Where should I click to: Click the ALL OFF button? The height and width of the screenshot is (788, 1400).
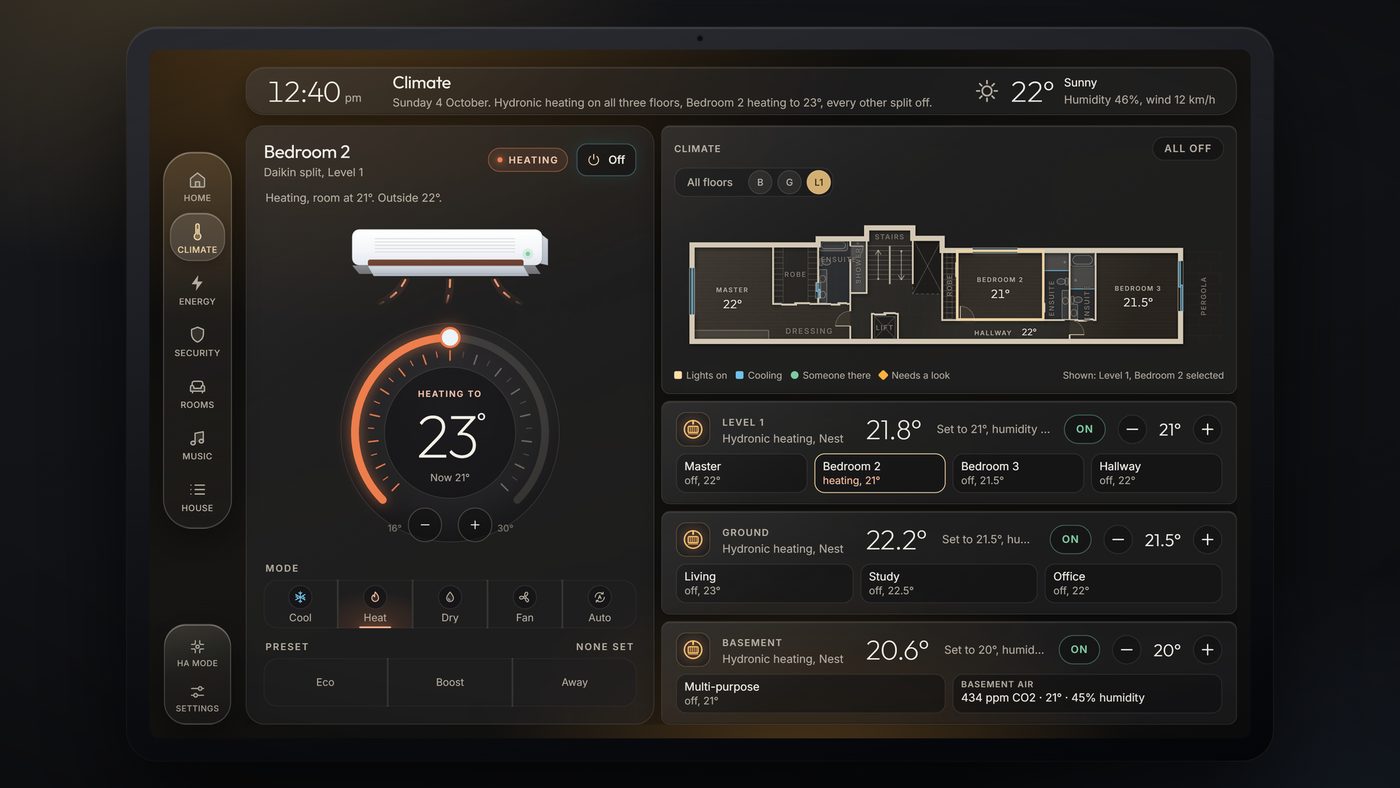[x=1188, y=148]
